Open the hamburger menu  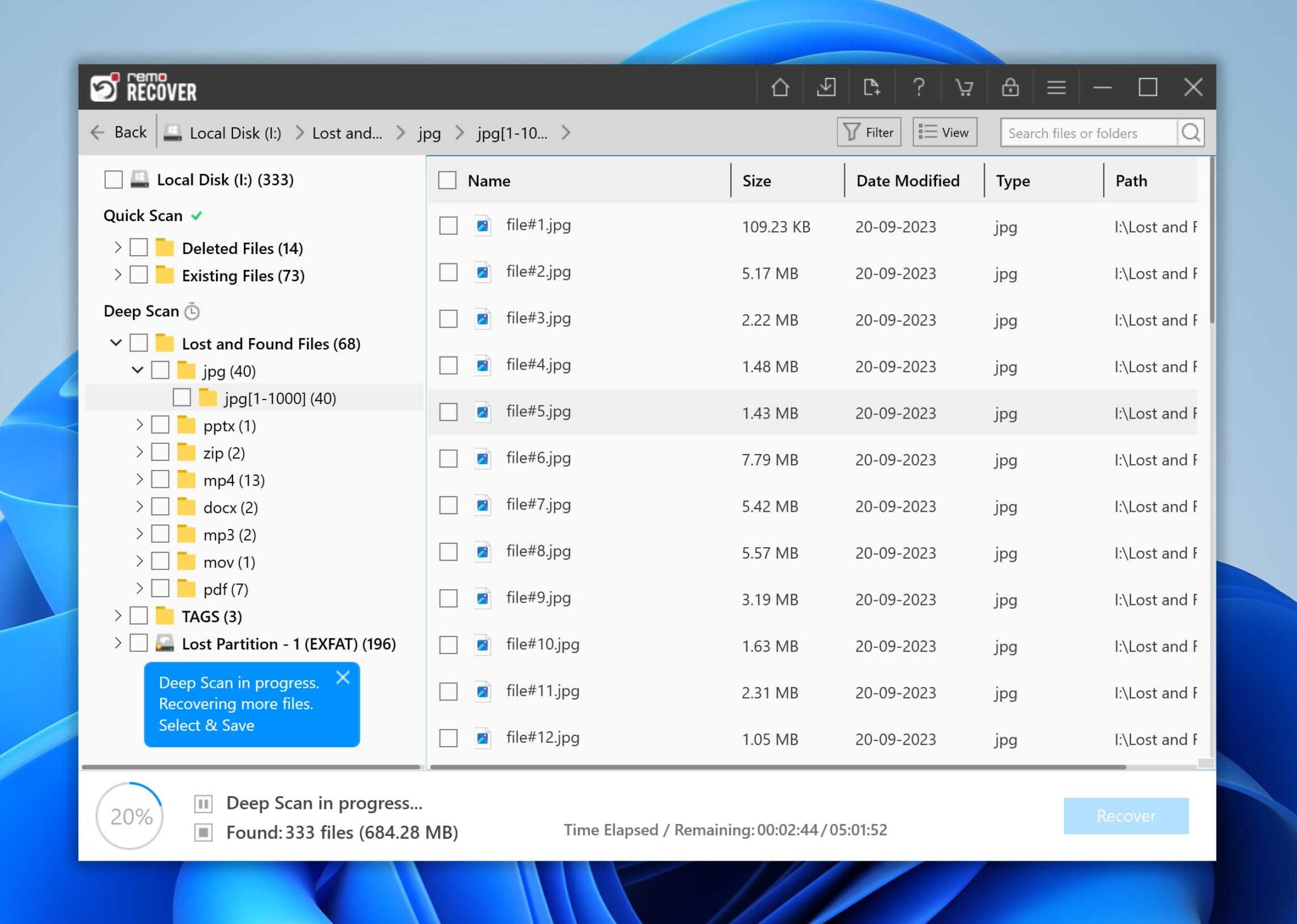(x=1056, y=87)
